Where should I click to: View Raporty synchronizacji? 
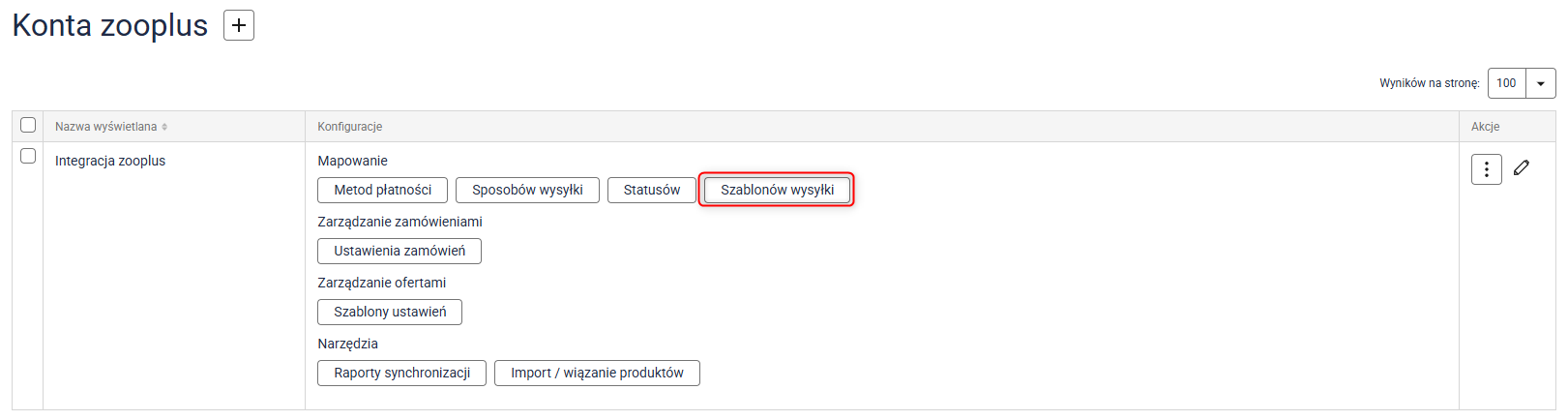pyautogui.click(x=401, y=373)
